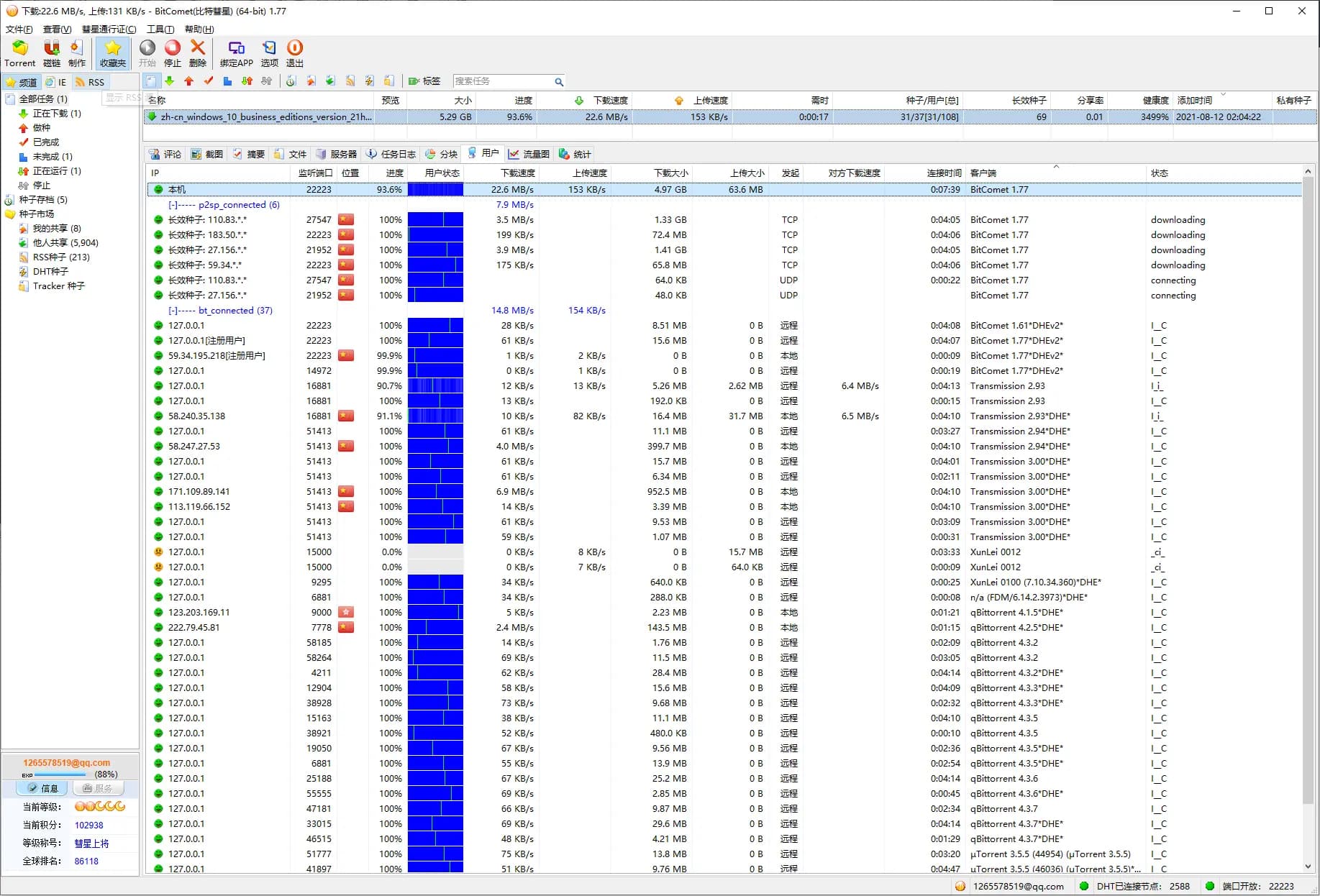The width and height of the screenshot is (1320, 896).
Task: Click the red checkmark completed filter icon
Action: [x=209, y=81]
